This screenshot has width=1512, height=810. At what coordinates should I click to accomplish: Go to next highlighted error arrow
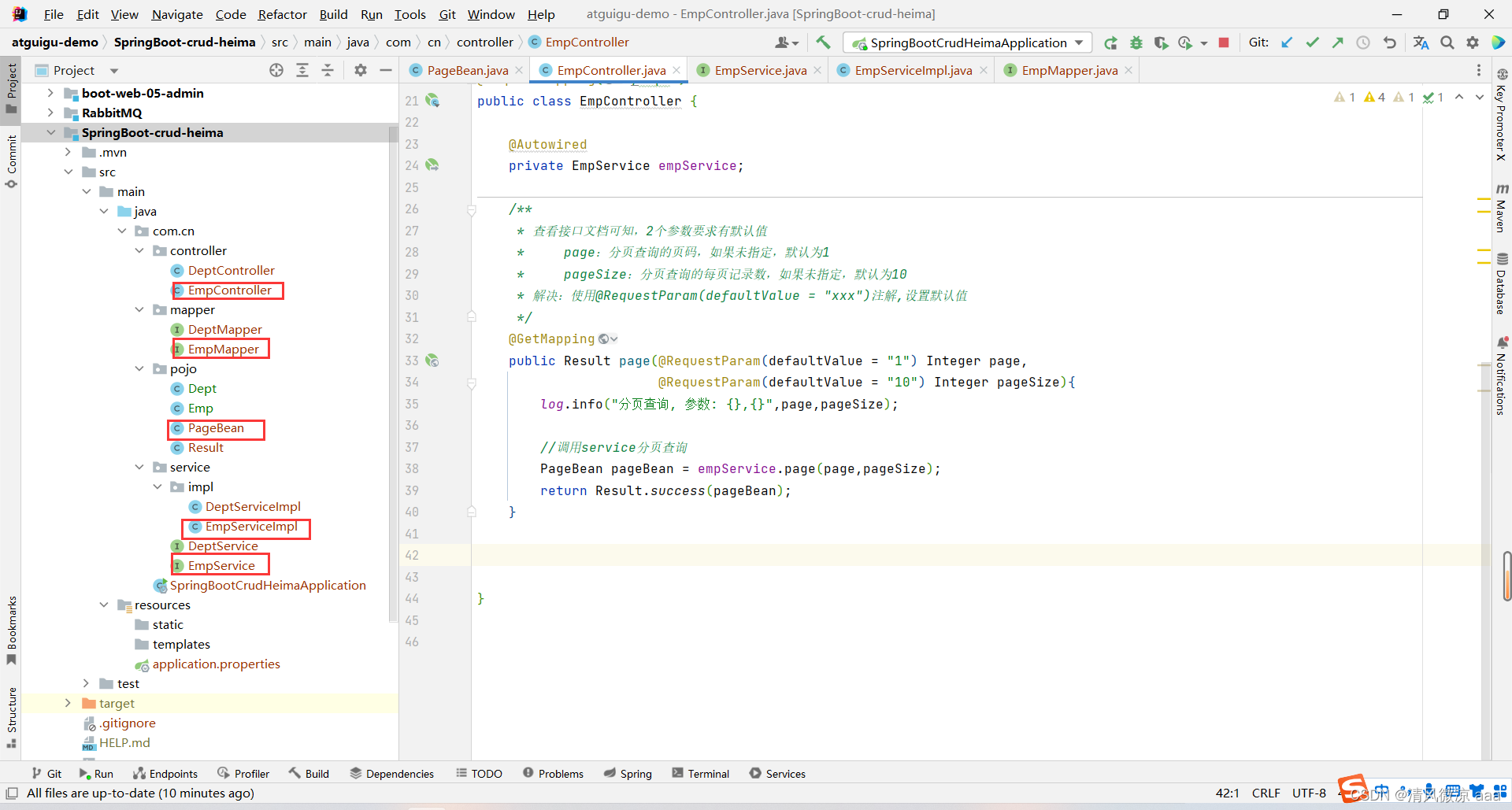pyautogui.click(x=1479, y=97)
